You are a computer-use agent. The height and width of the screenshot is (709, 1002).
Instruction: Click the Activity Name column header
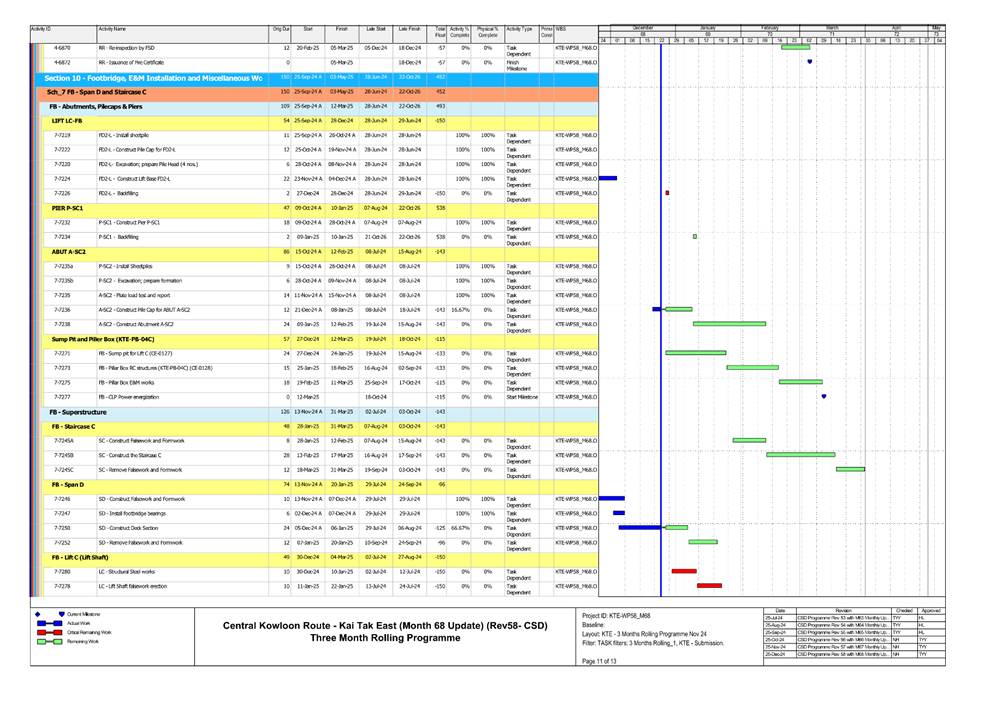click(x=181, y=31)
